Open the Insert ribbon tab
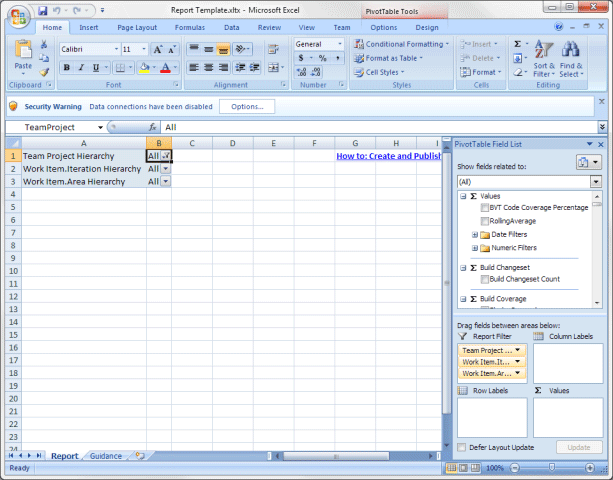This screenshot has width=613, height=480. point(89,27)
